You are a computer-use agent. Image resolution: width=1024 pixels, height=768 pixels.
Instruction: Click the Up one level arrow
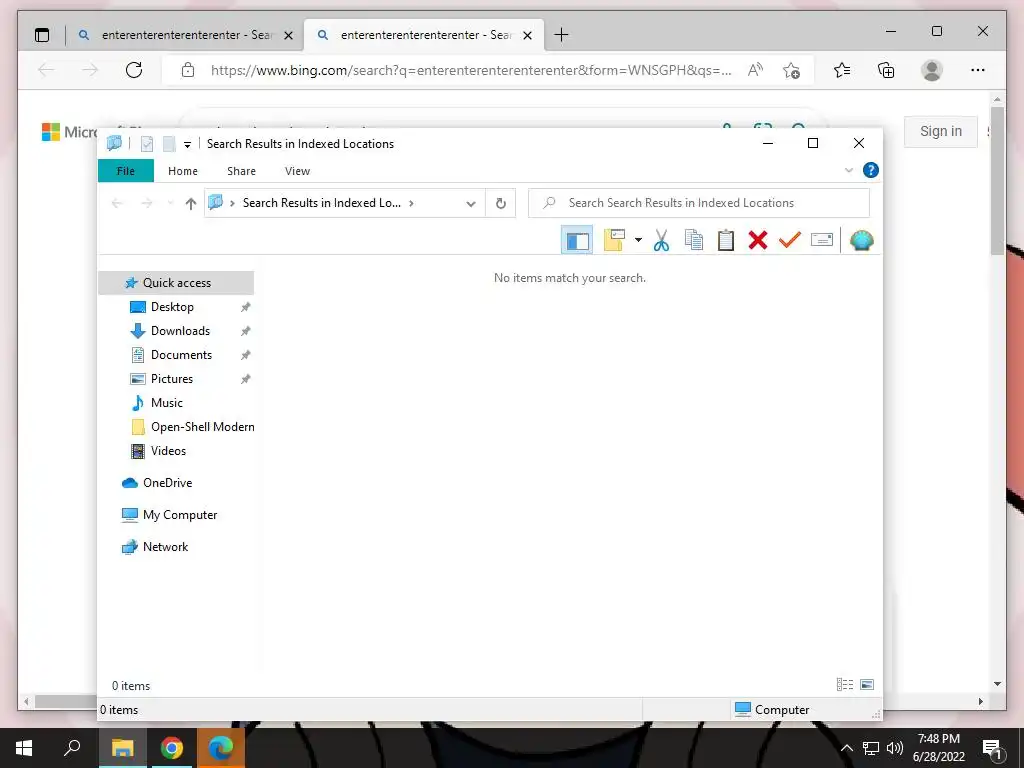point(191,204)
